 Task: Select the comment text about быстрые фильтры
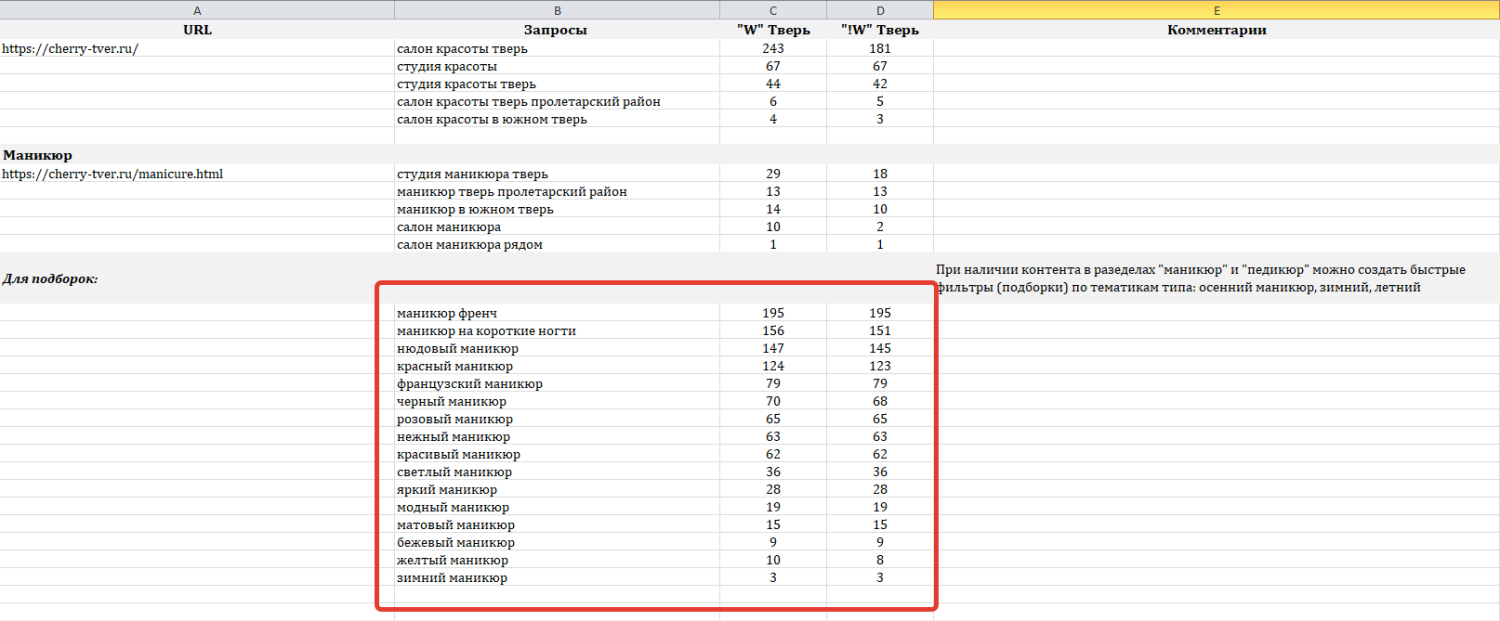tap(1200, 279)
